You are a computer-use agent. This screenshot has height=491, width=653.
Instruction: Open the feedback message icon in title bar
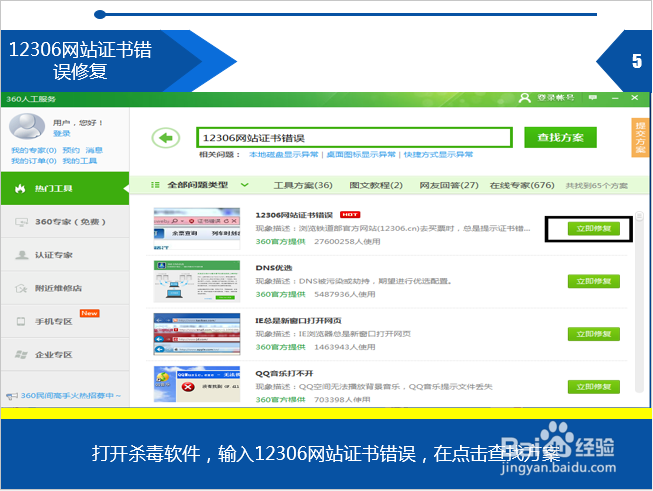click(x=593, y=97)
